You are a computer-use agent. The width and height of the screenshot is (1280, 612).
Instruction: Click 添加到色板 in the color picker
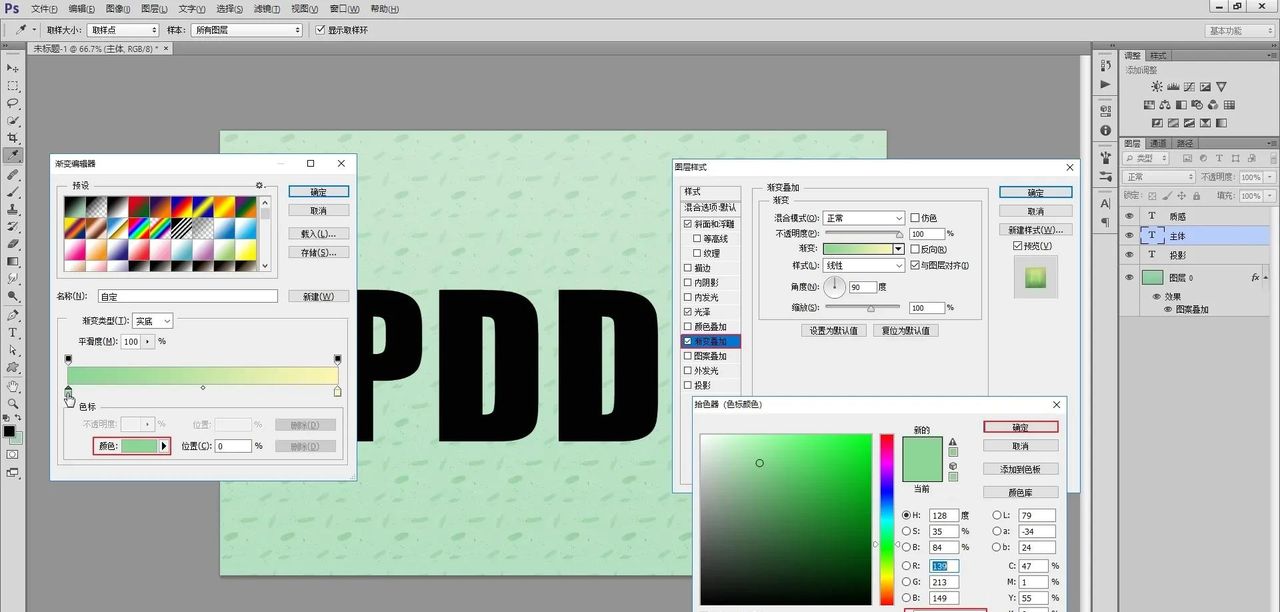(1020, 469)
